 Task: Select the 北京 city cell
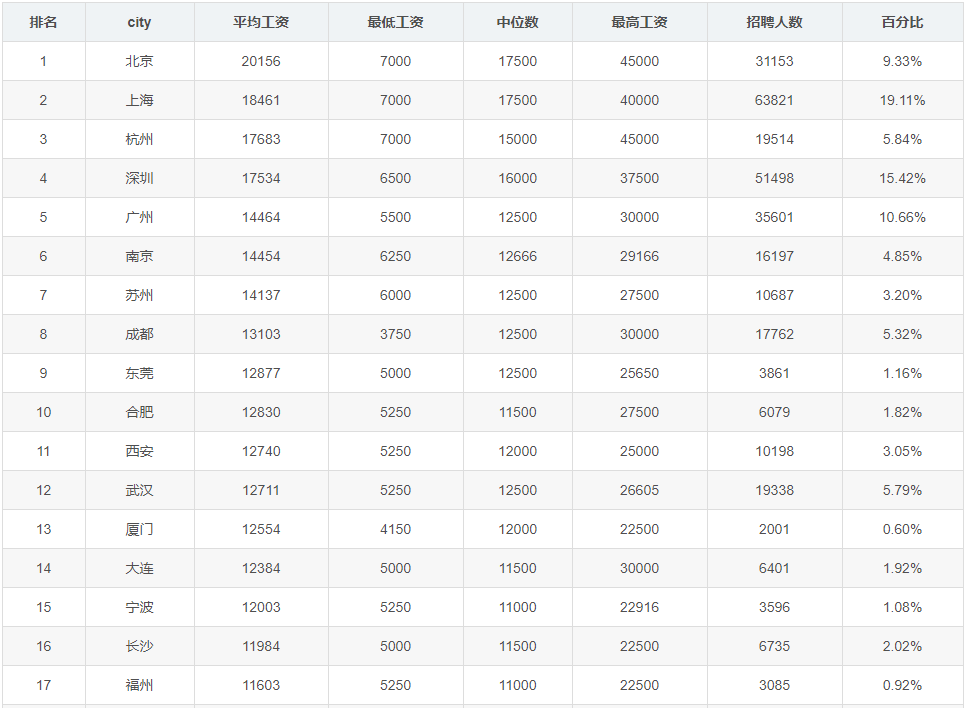pos(139,61)
